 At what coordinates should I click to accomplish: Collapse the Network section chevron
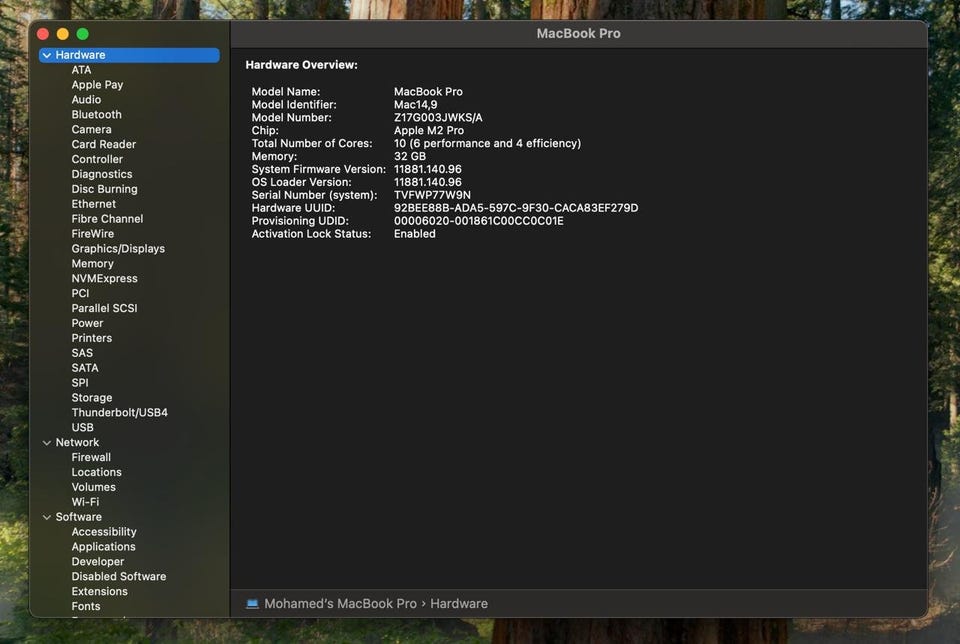[47, 442]
